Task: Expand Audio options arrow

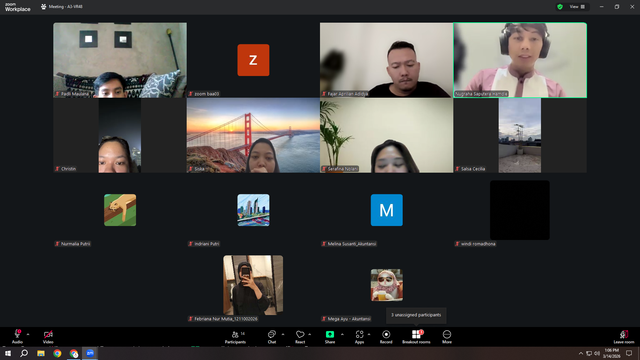Action: click(28, 334)
